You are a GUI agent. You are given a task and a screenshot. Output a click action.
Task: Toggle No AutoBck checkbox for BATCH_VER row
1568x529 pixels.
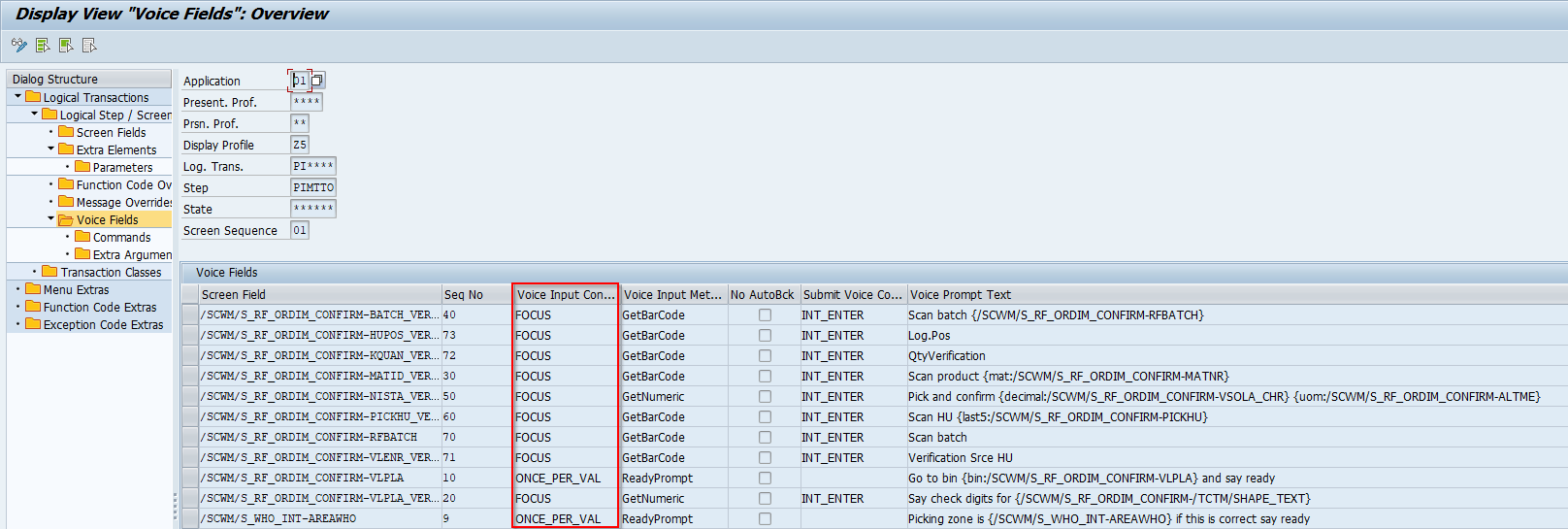[765, 315]
